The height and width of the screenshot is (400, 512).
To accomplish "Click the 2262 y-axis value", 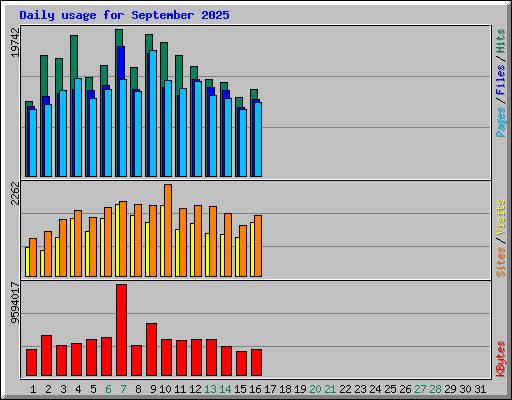I will tap(15, 193).
